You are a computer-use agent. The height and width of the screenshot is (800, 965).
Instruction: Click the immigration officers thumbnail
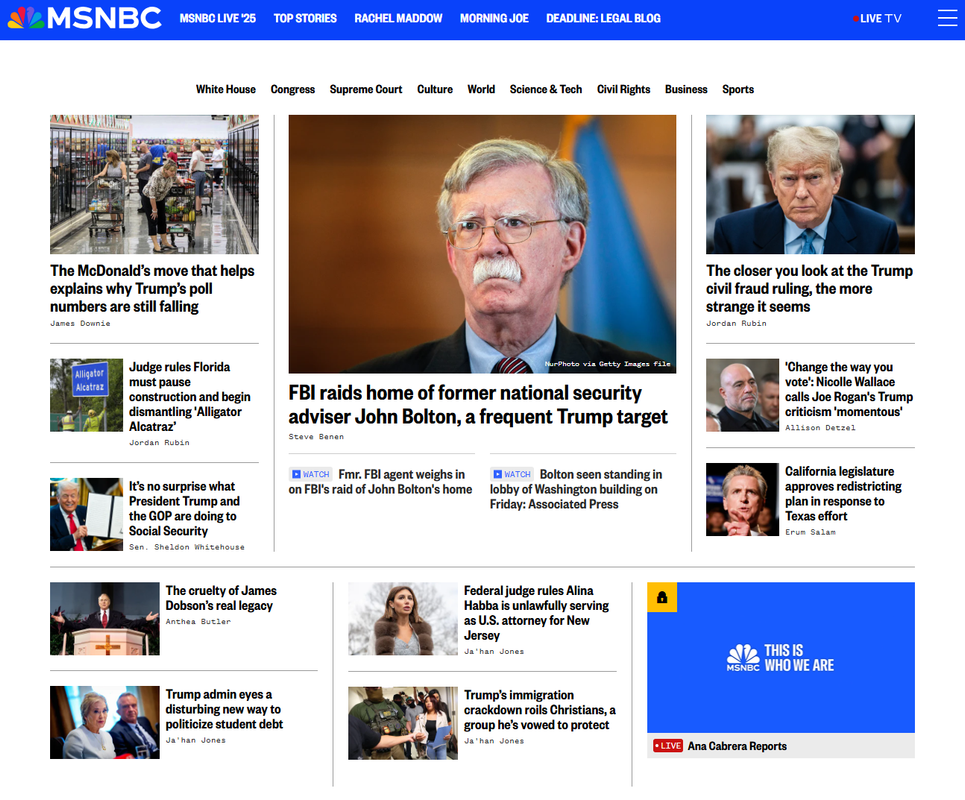point(403,723)
